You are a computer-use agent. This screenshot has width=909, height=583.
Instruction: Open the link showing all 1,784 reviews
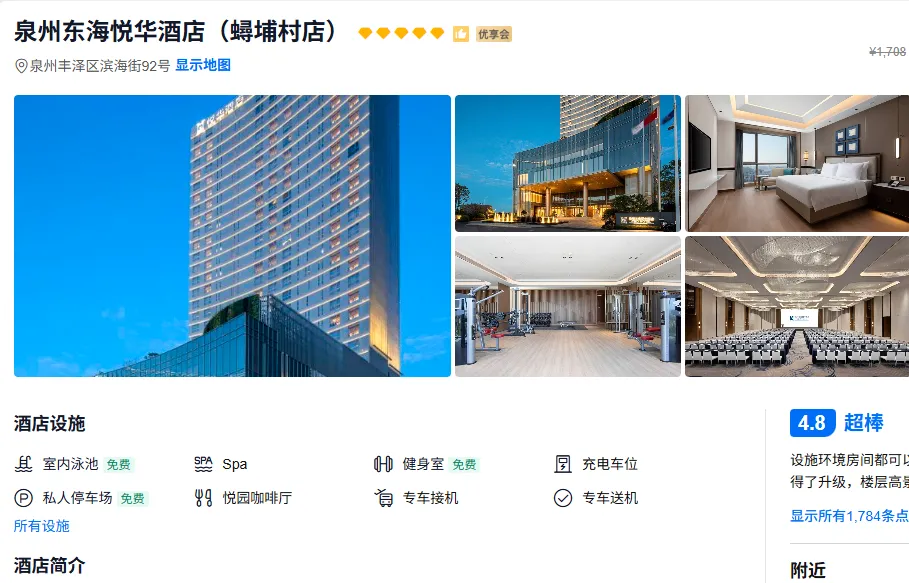849,516
